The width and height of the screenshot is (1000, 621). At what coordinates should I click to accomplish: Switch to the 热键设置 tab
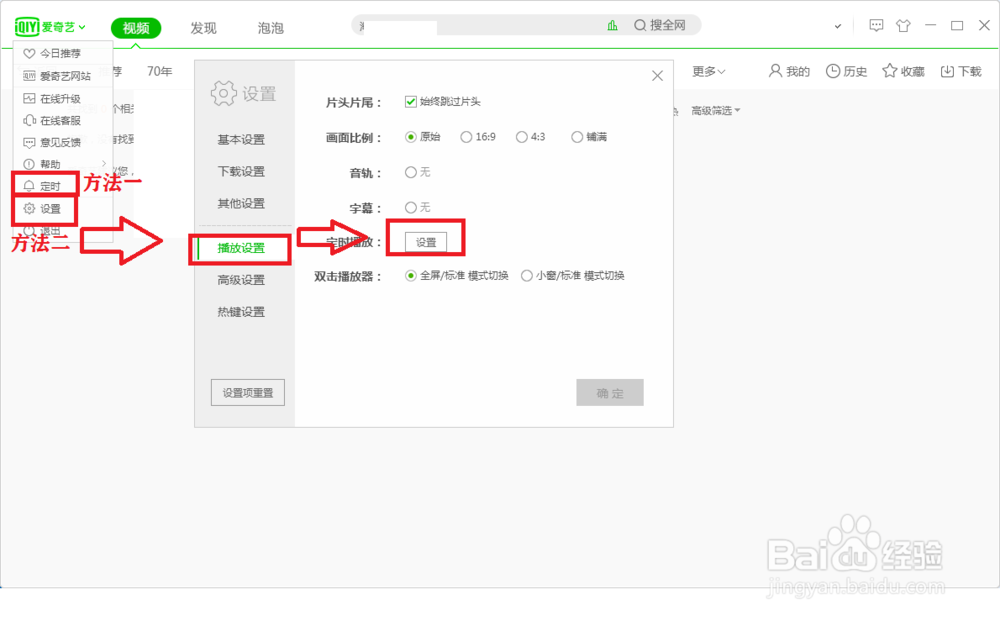[239, 311]
